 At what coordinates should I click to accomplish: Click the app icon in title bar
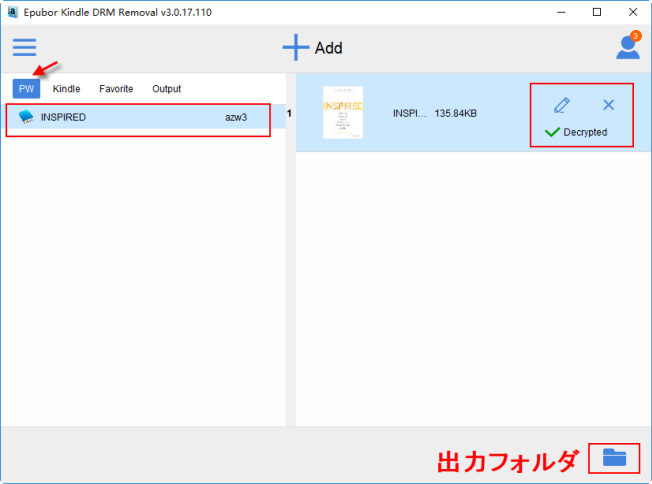click(x=12, y=12)
